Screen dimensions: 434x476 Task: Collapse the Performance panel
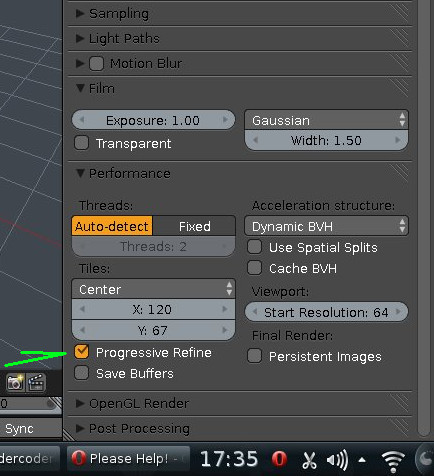pyautogui.click(x=80, y=173)
